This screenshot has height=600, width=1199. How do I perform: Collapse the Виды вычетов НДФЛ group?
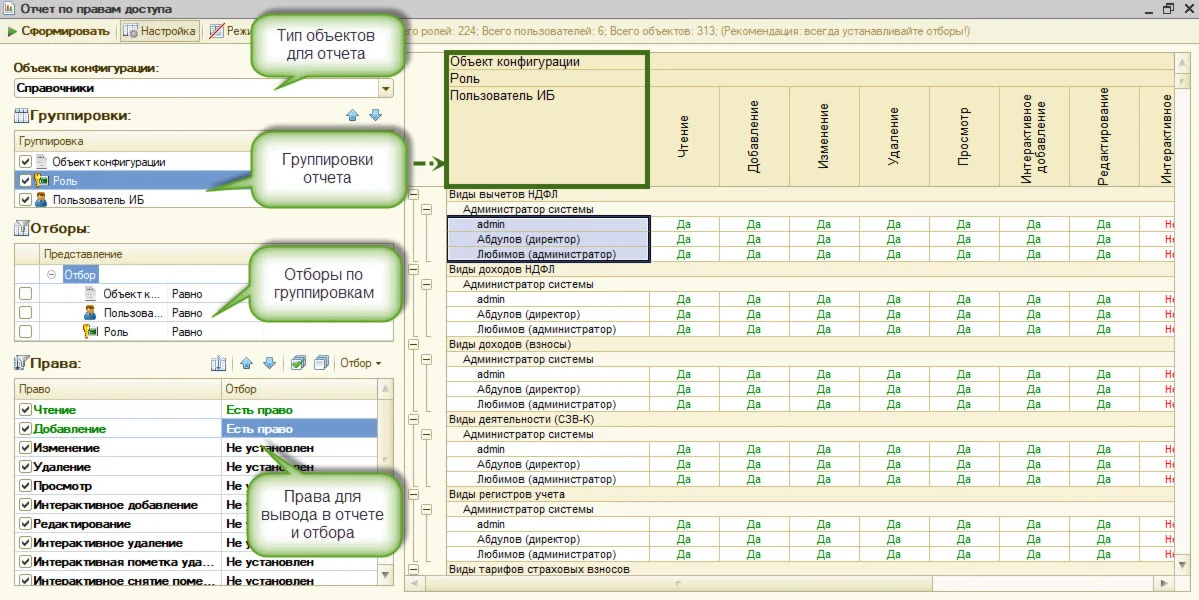pyautogui.click(x=413, y=195)
